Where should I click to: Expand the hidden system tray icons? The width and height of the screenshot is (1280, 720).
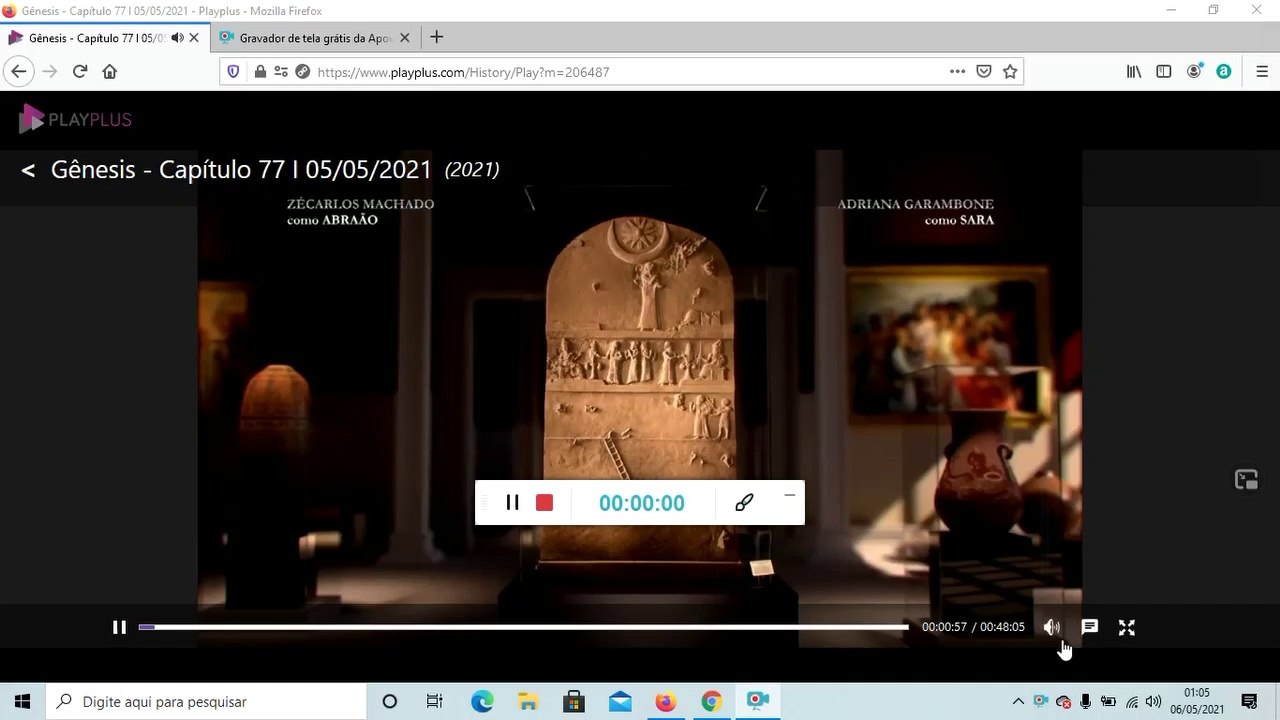tap(1018, 701)
